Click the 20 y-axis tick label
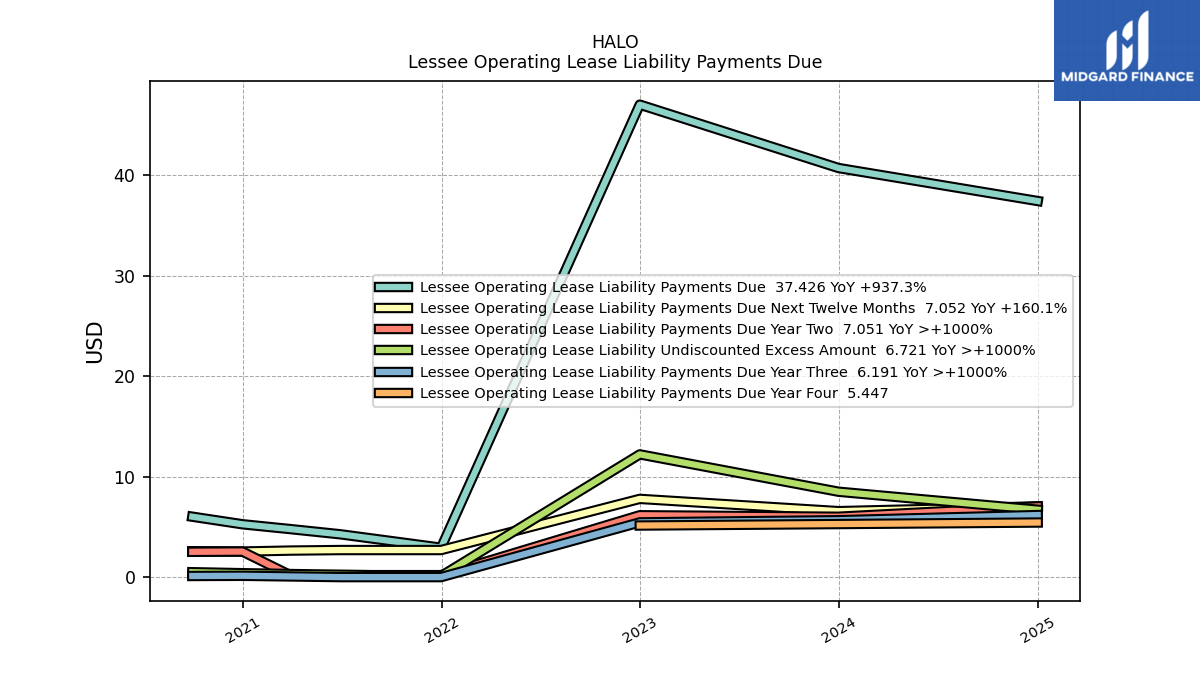Viewport: 1200px width, 675px height. coord(125,377)
